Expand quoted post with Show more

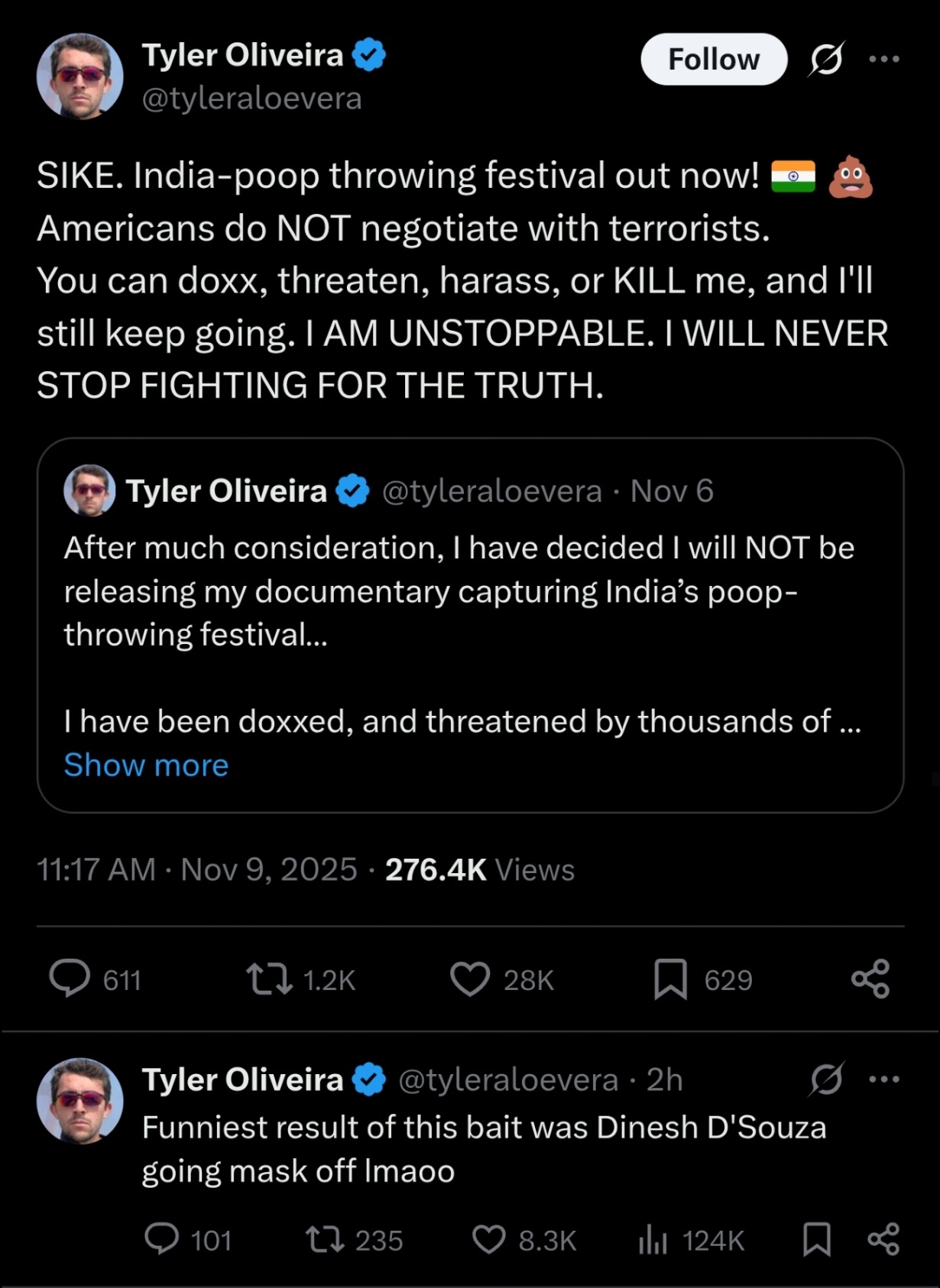point(146,765)
